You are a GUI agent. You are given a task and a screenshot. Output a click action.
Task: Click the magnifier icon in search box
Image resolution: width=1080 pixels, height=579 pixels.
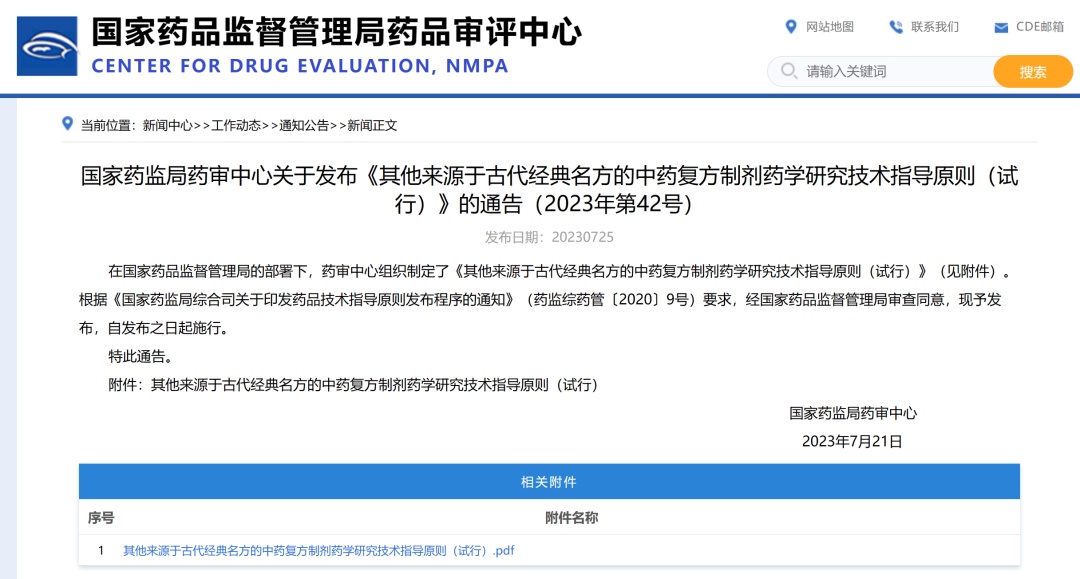pos(789,71)
